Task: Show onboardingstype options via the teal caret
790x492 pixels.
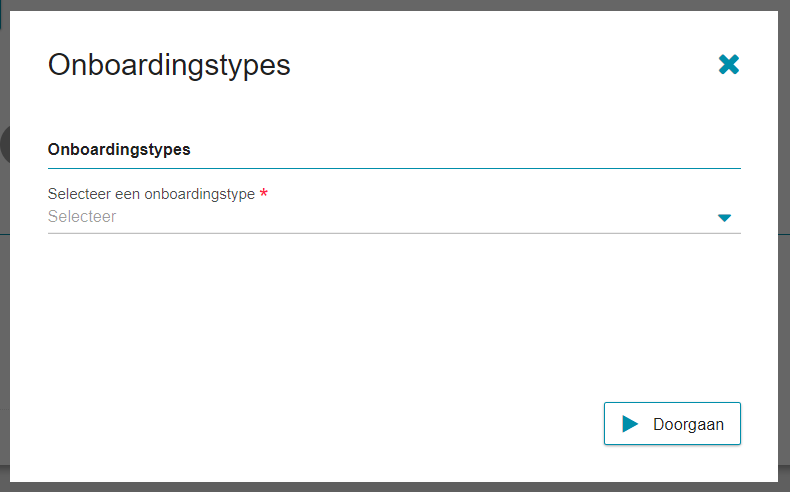Action: [x=724, y=218]
